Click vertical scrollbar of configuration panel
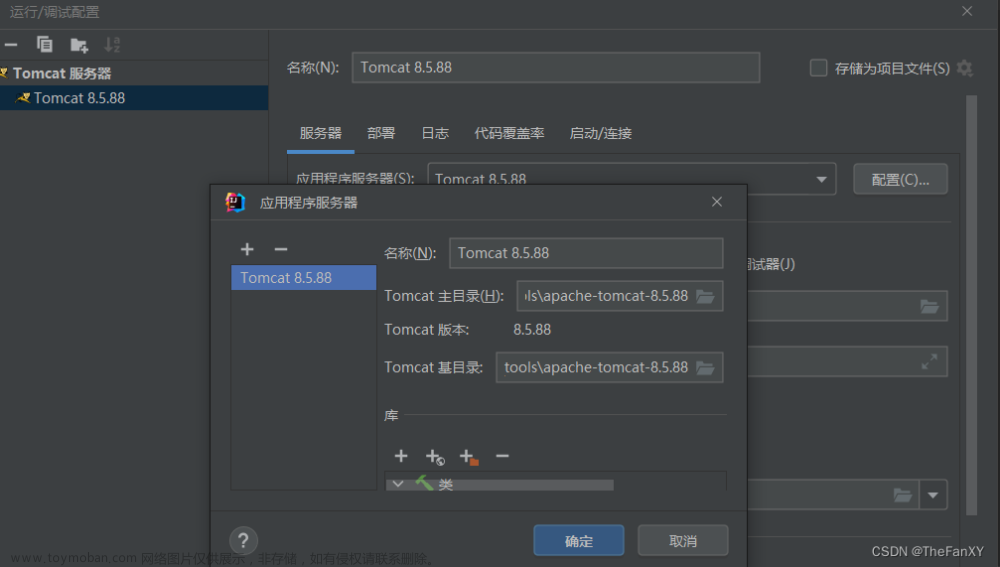The image size is (1000, 567). tap(971, 305)
